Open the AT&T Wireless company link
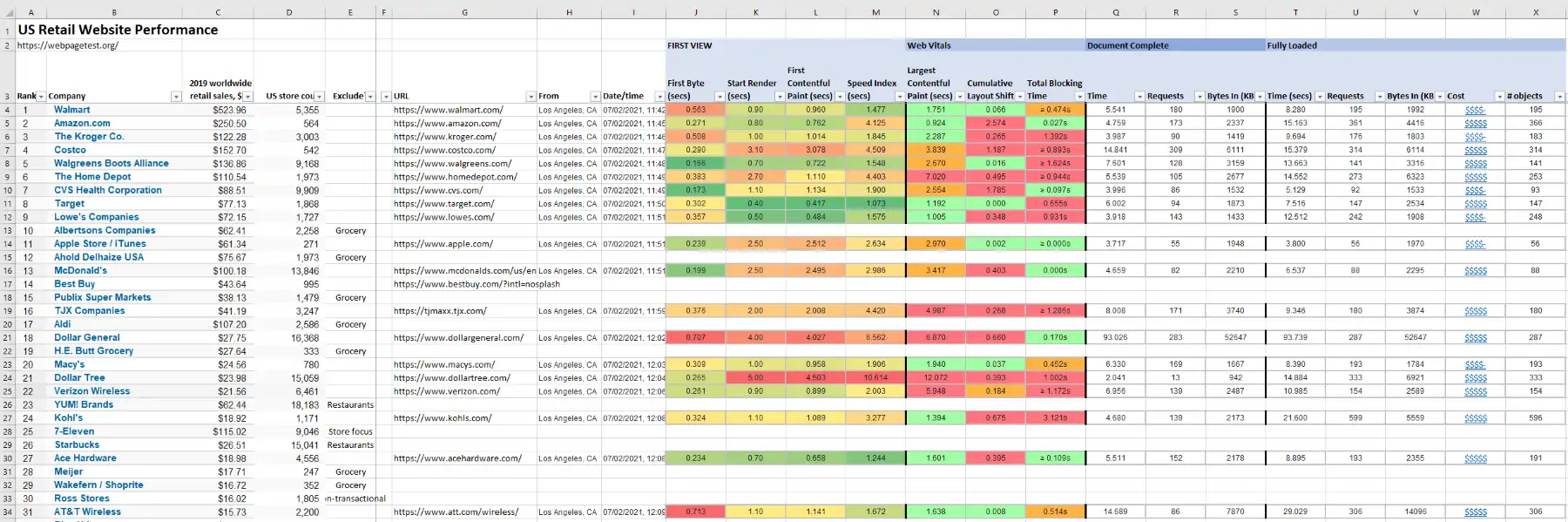Viewport: 1568px width, 522px height. pyautogui.click(x=87, y=512)
